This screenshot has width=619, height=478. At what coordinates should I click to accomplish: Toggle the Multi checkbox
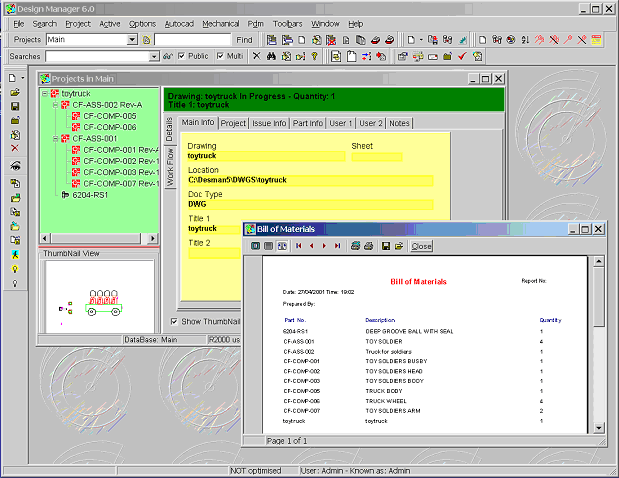pyautogui.click(x=220, y=56)
